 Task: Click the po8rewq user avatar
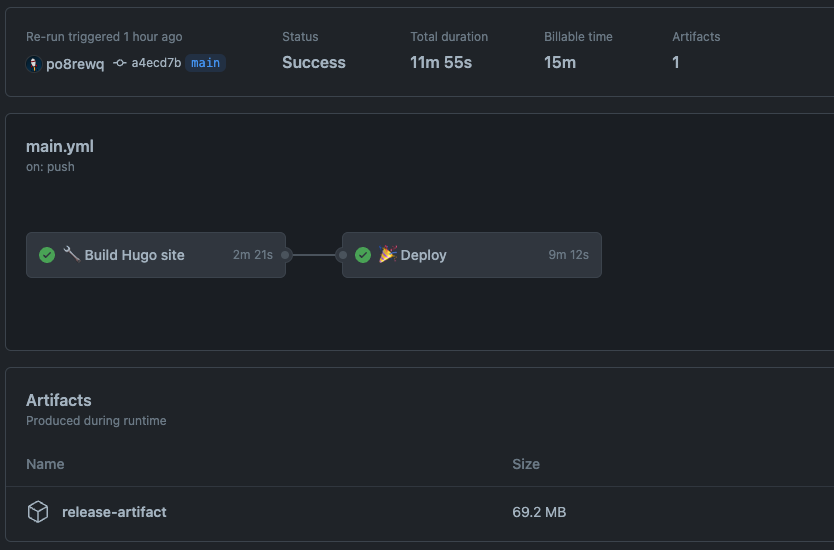(34, 64)
